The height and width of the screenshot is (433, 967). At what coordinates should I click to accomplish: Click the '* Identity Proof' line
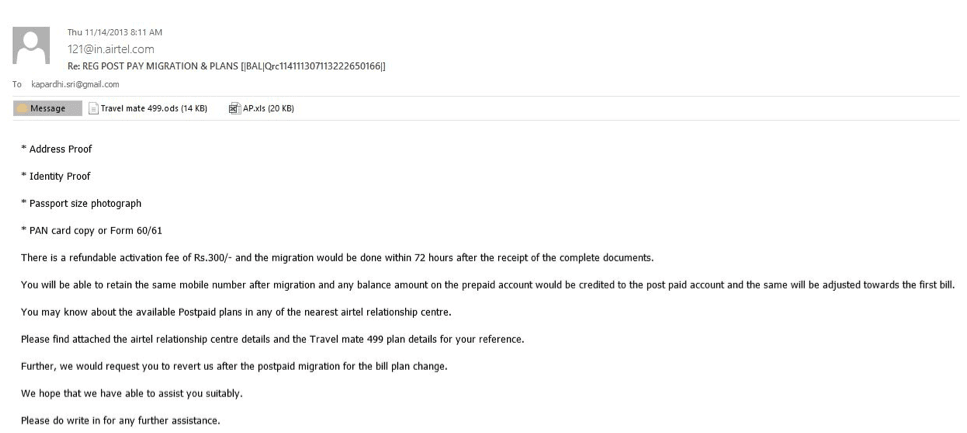(56, 176)
